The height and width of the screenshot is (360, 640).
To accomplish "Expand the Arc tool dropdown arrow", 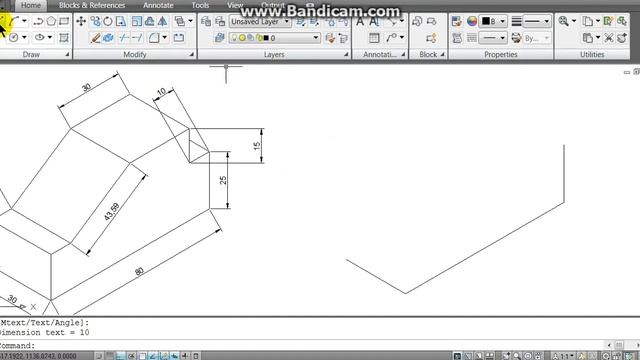I will tap(24, 21).
